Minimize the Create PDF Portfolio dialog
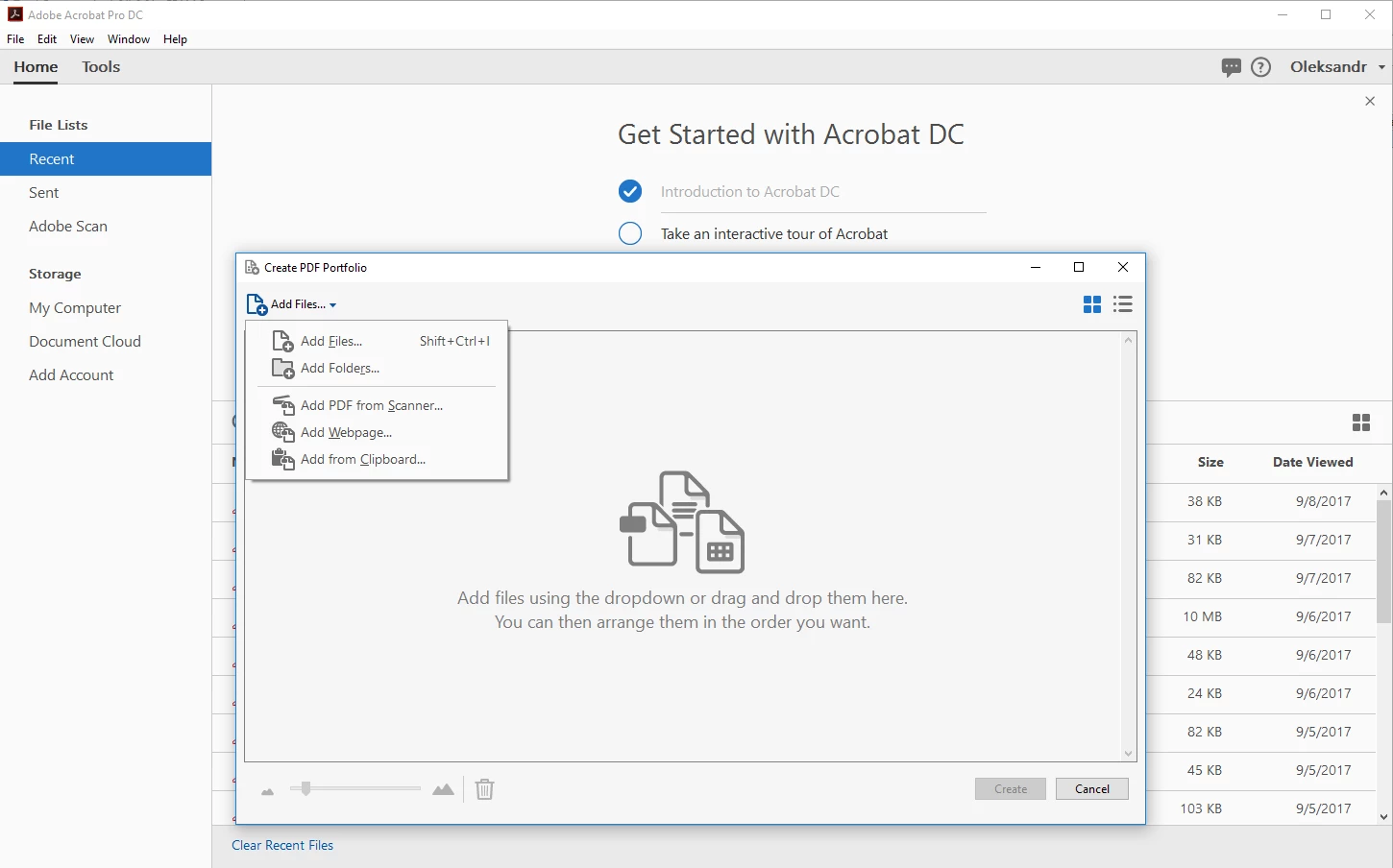Screen dimensions: 1393x868 coord(1036,267)
